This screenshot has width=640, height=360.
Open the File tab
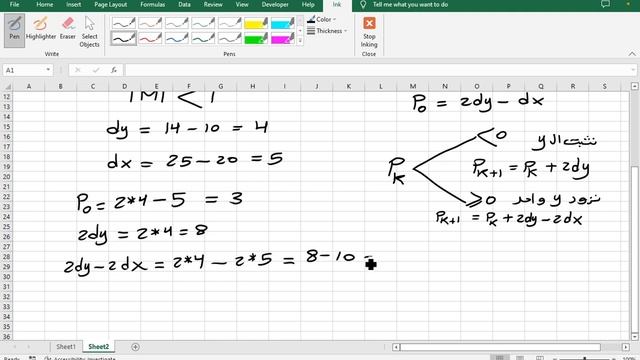pos(14,4)
